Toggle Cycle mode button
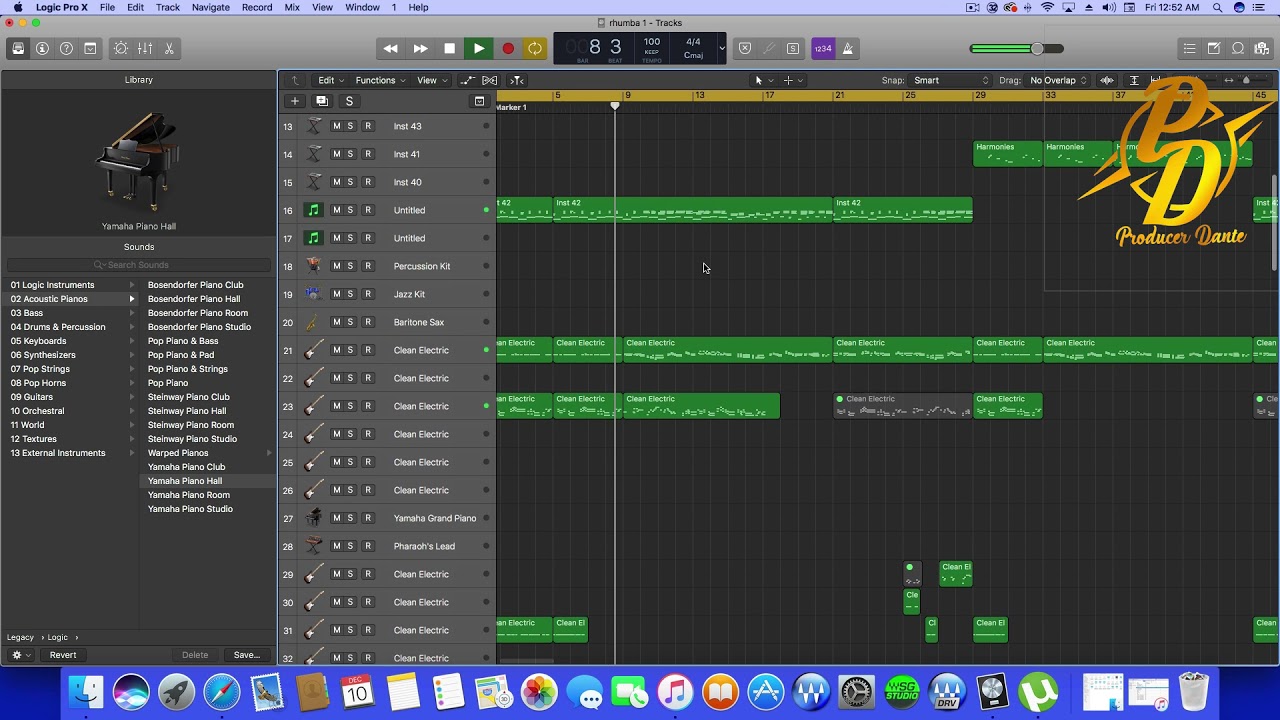Screen dimensions: 1280x720 point(535,48)
